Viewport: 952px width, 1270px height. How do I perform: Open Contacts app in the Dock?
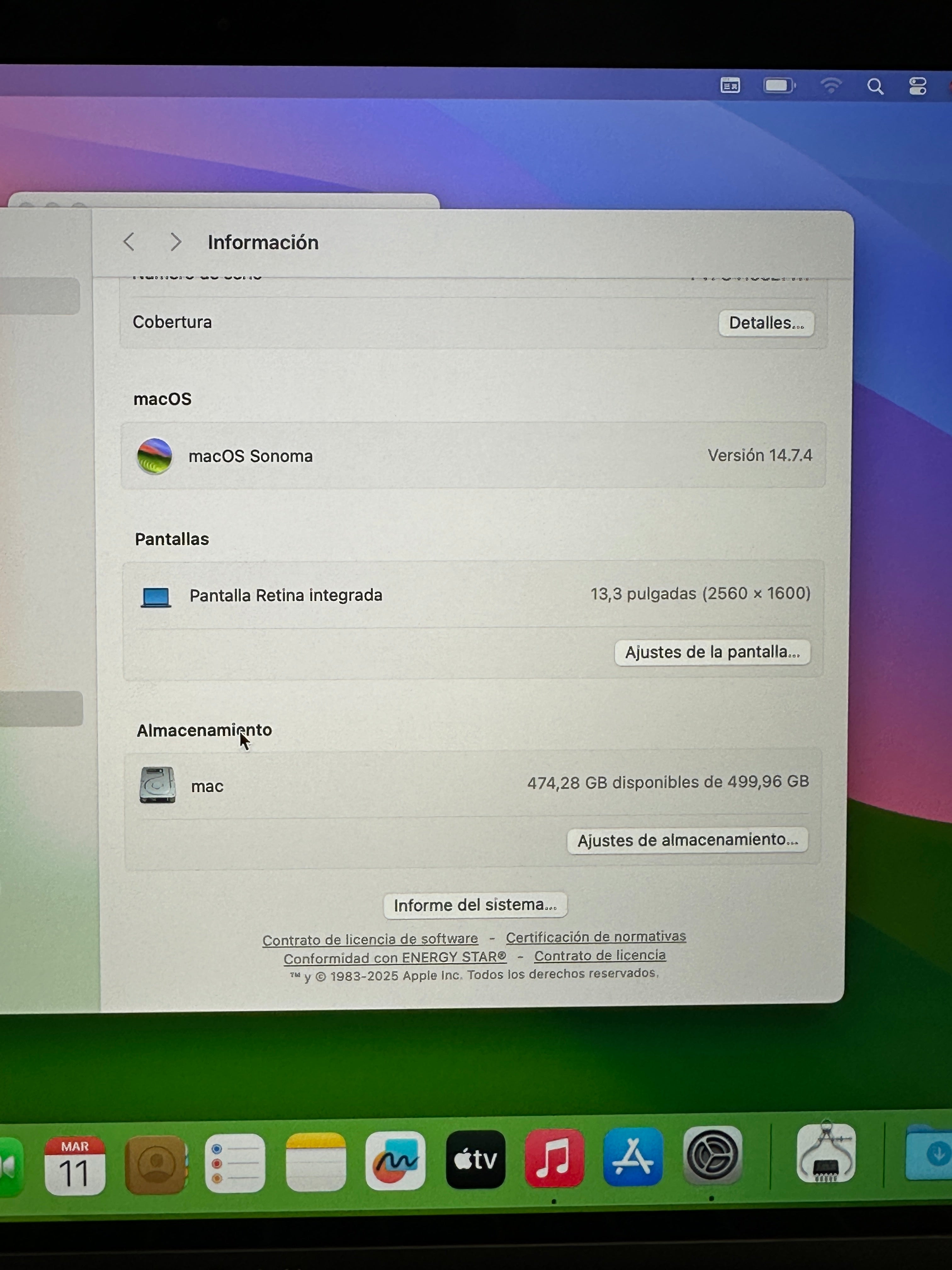point(156,1165)
